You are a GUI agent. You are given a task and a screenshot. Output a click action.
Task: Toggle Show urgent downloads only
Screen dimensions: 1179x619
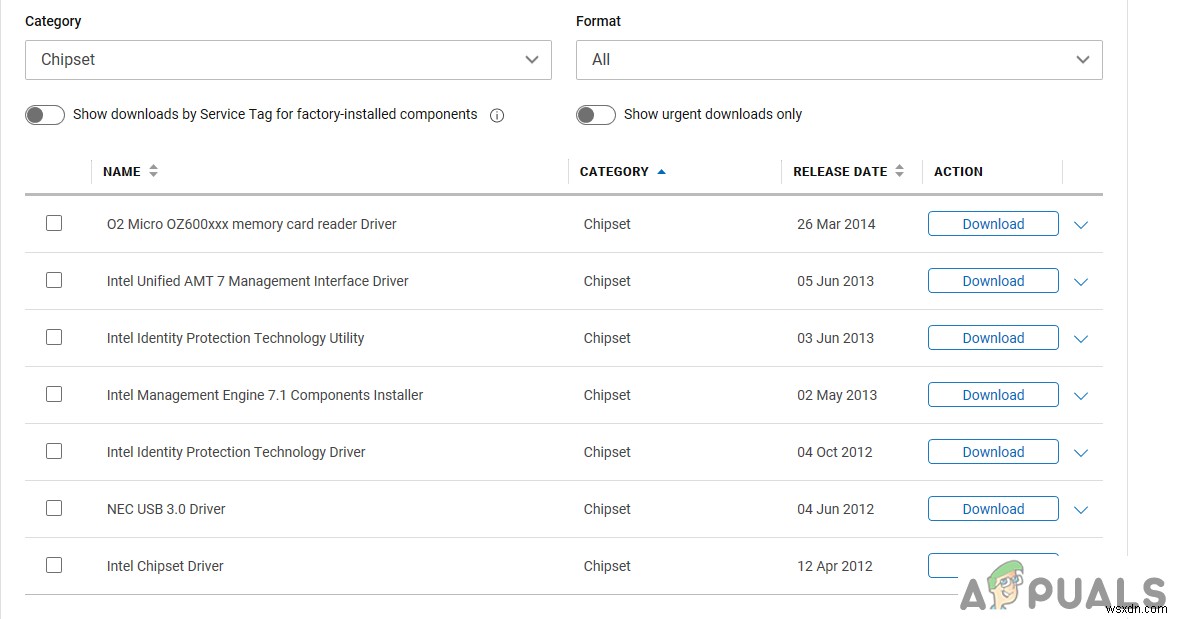click(595, 115)
